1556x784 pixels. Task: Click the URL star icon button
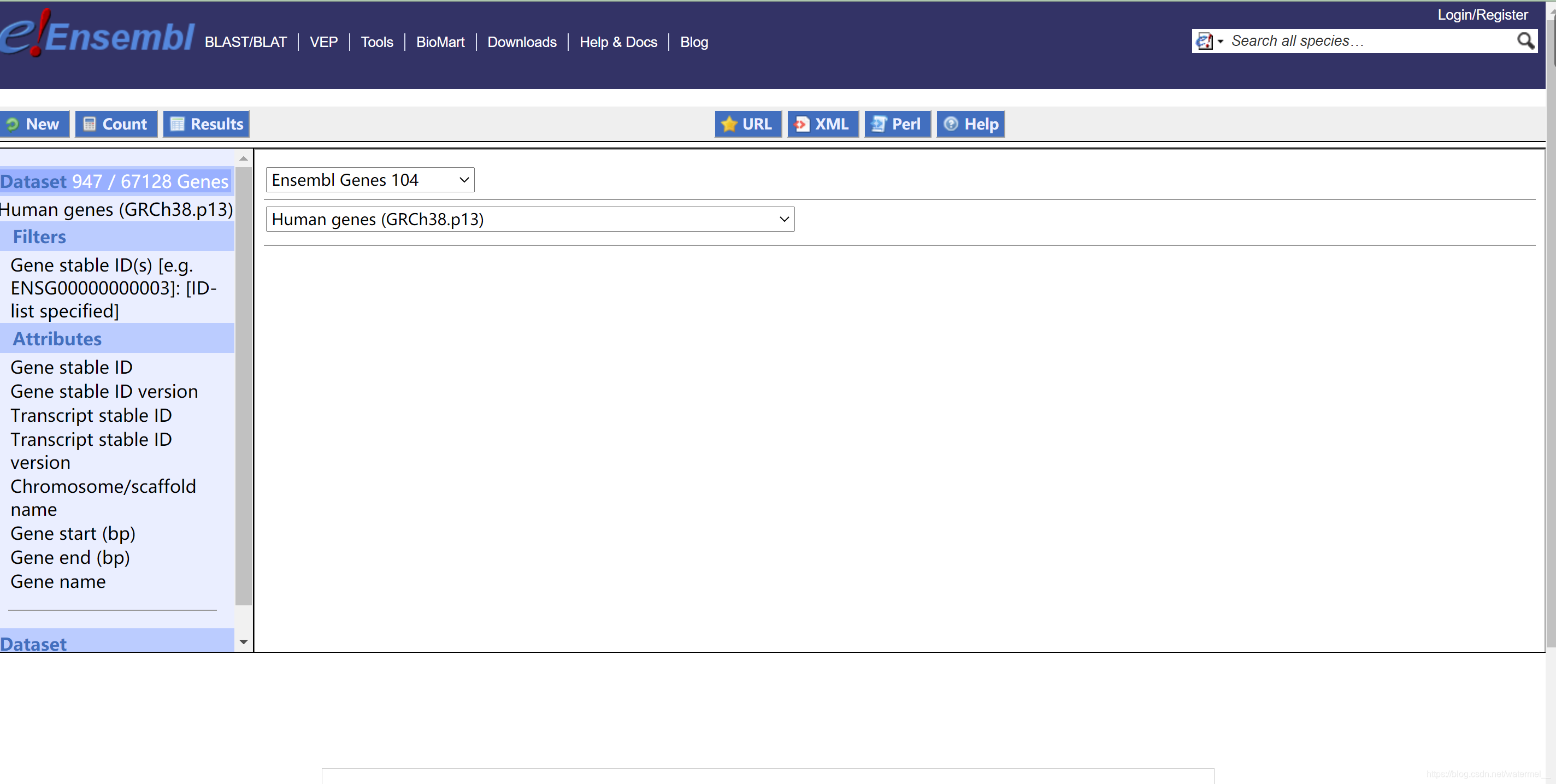[x=747, y=124]
